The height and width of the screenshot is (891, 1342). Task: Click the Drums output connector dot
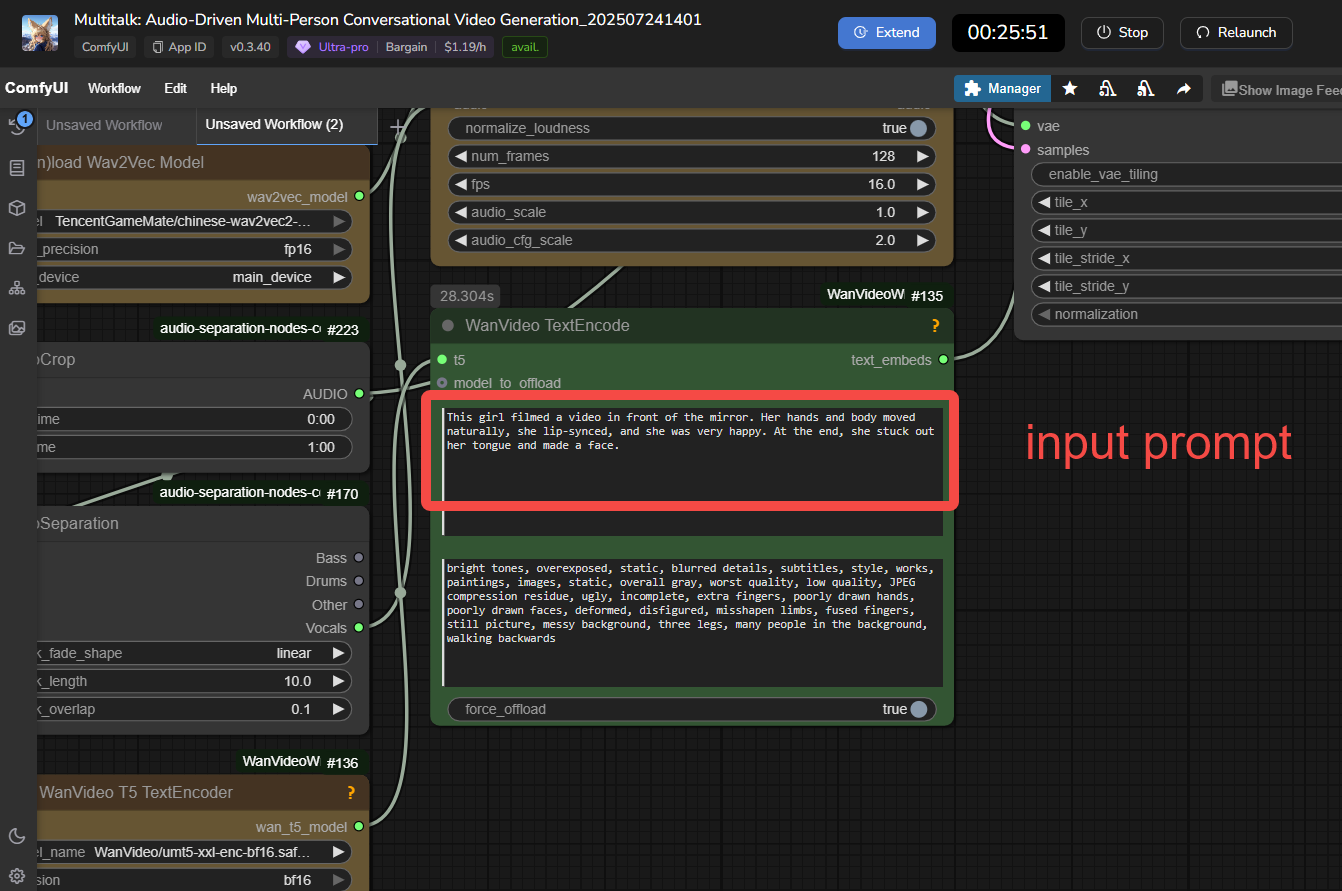click(x=359, y=581)
